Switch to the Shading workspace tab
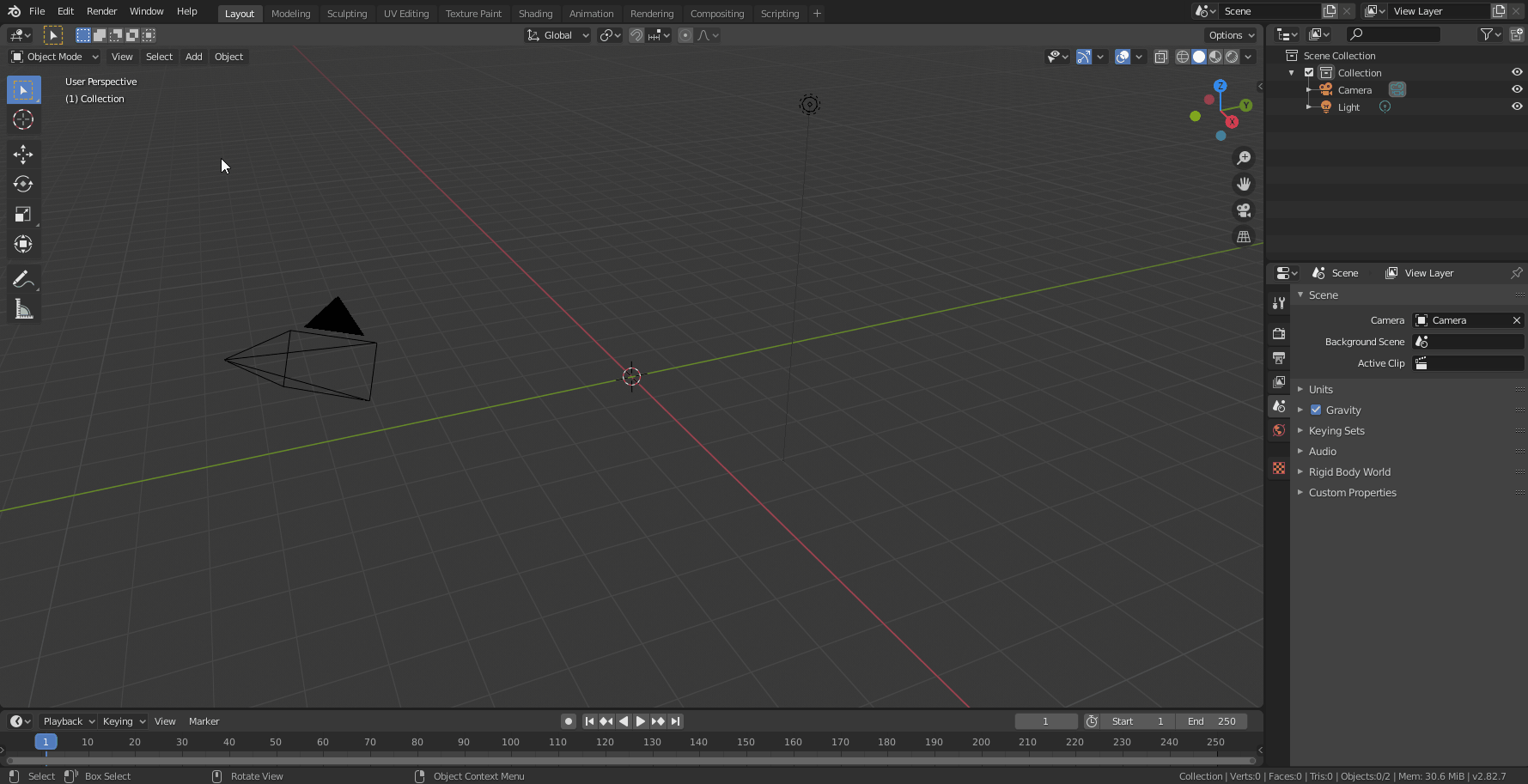The image size is (1528, 784). pos(535,14)
